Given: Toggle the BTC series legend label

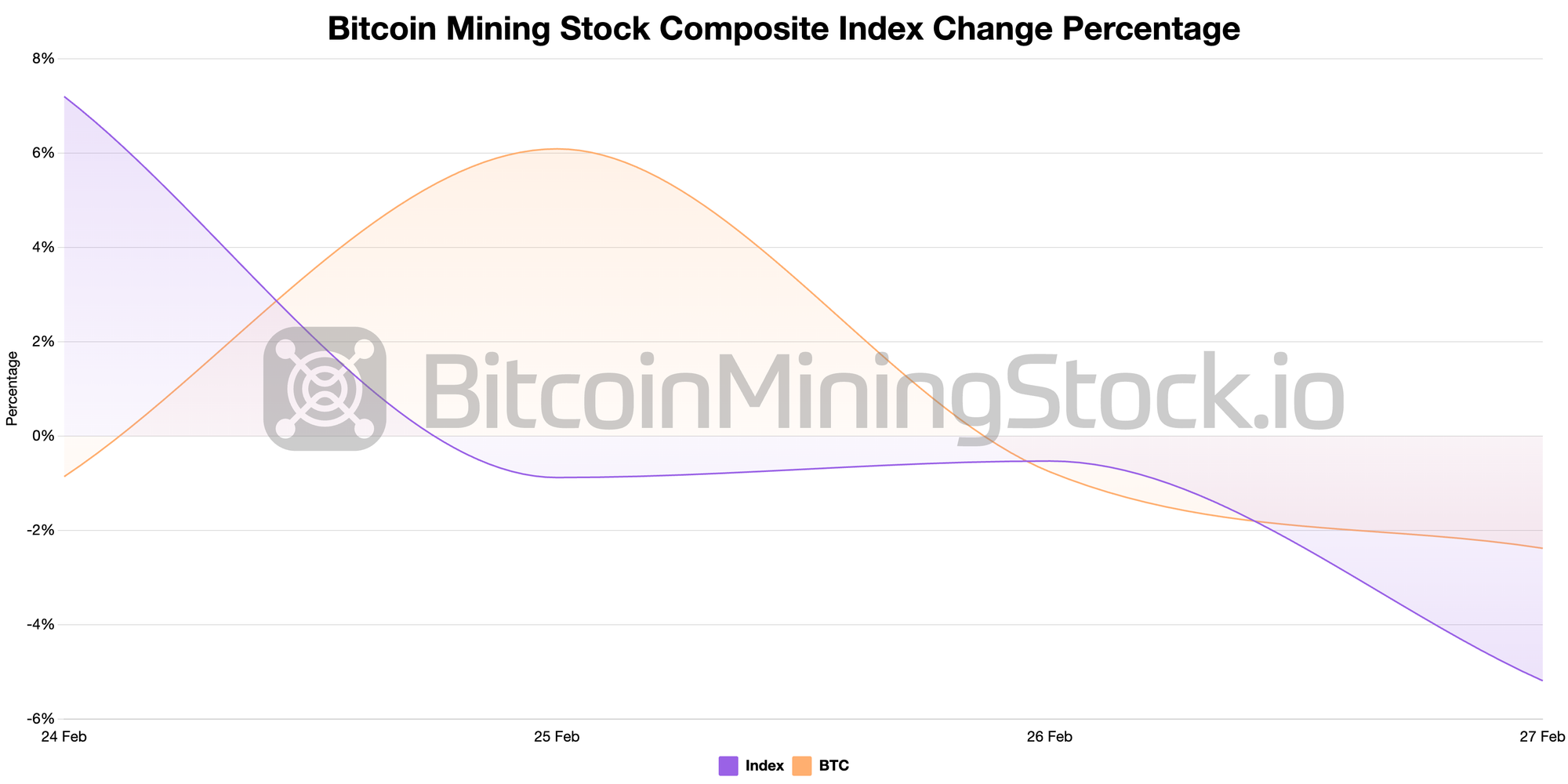Looking at the screenshot, I should pos(833,766).
